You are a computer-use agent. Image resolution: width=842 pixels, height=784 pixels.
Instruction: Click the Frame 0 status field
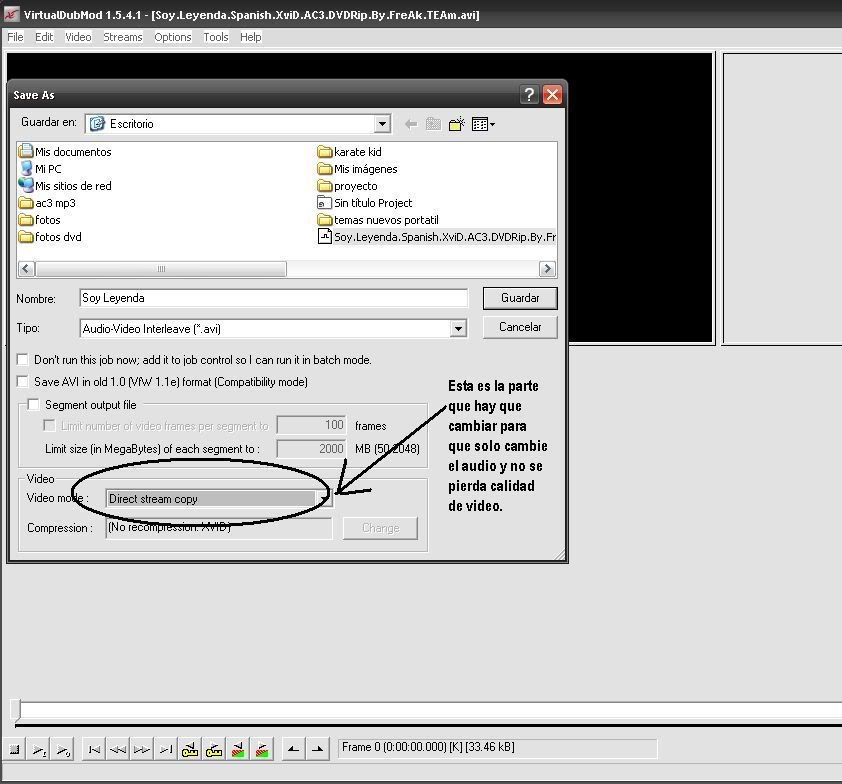[497, 747]
